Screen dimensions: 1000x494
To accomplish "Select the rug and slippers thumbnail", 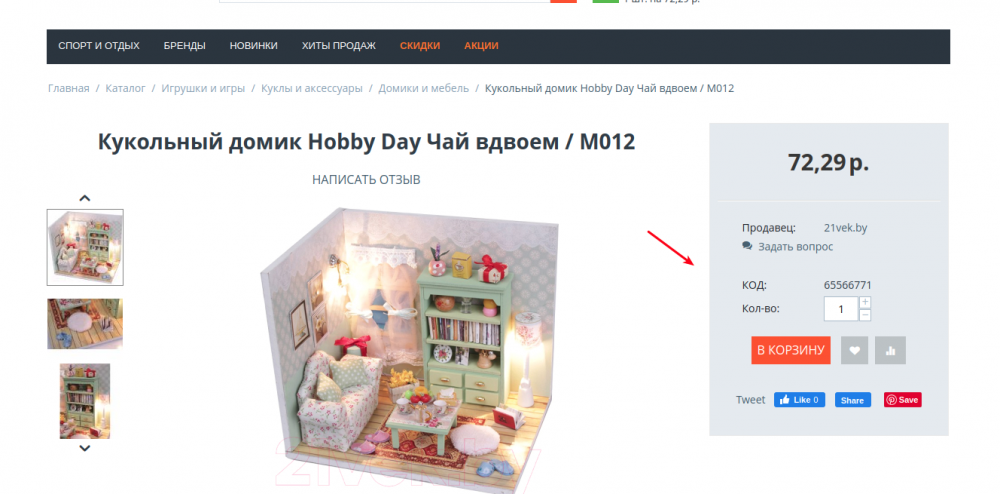I will pyautogui.click(x=85, y=324).
